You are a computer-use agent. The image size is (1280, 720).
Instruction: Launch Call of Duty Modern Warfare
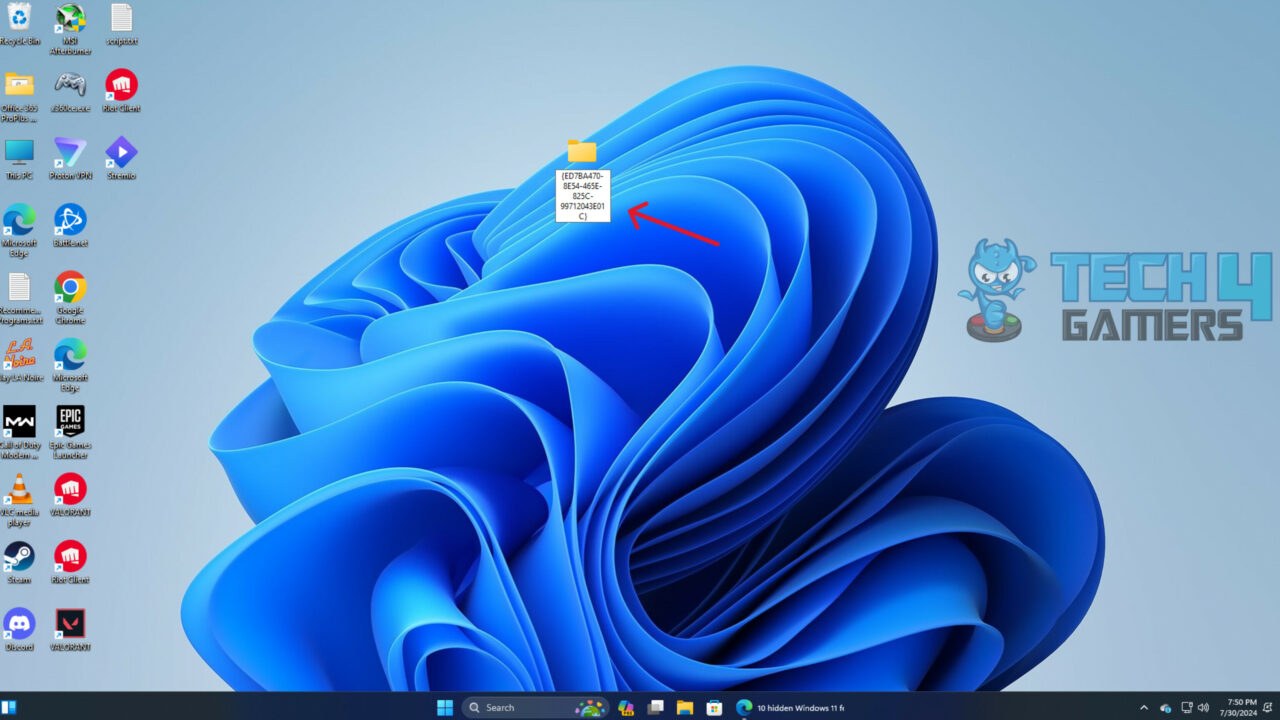click(20, 422)
